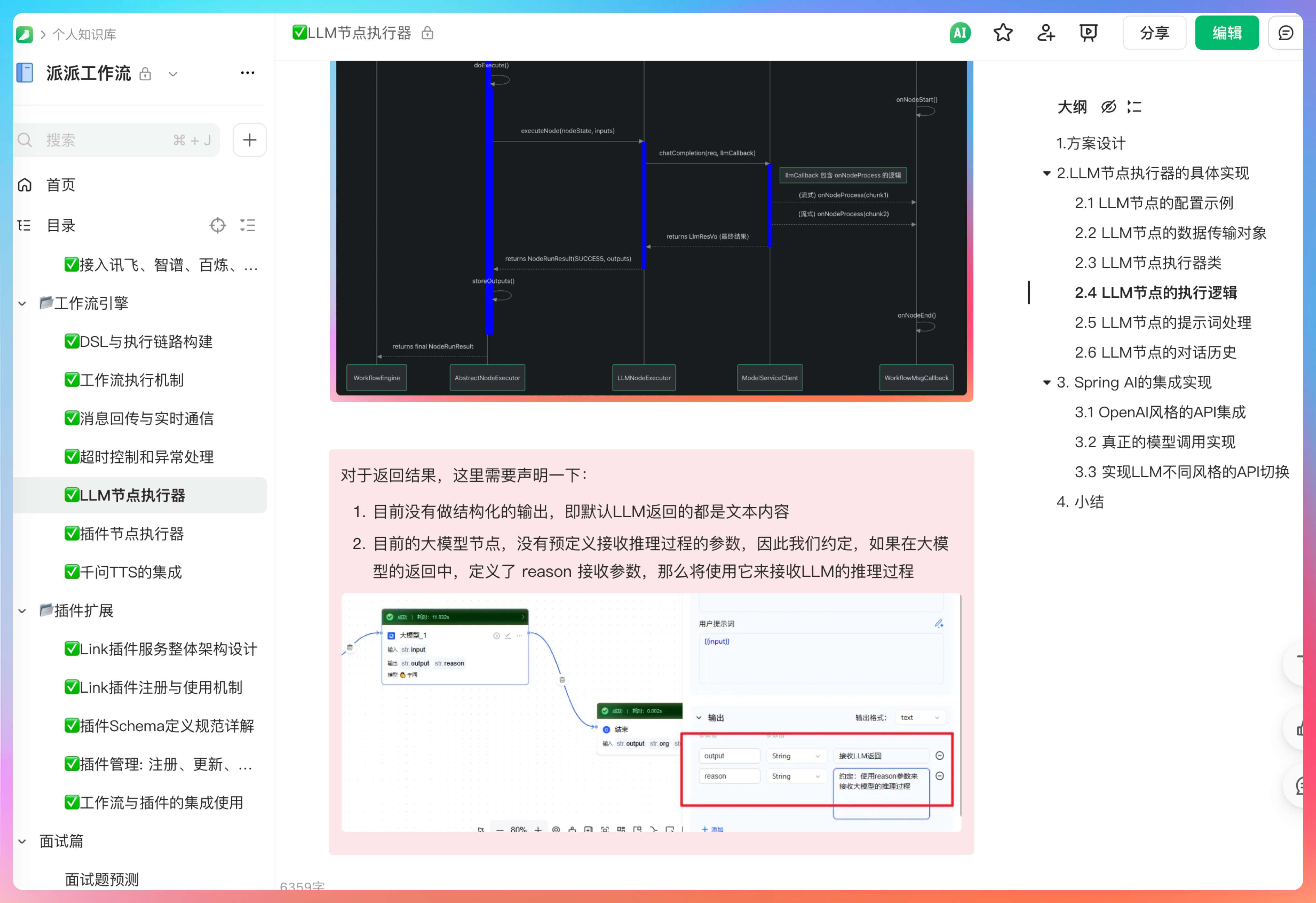Go to 首页 in the sidebar
This screenshot has height=903, width=1316.
tap(60, 184)
